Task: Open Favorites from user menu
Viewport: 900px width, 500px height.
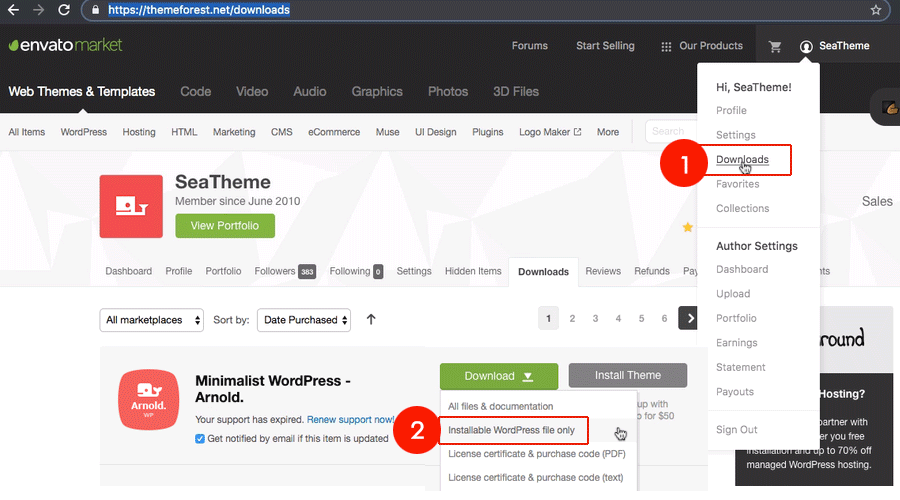Action: (738, 184)
